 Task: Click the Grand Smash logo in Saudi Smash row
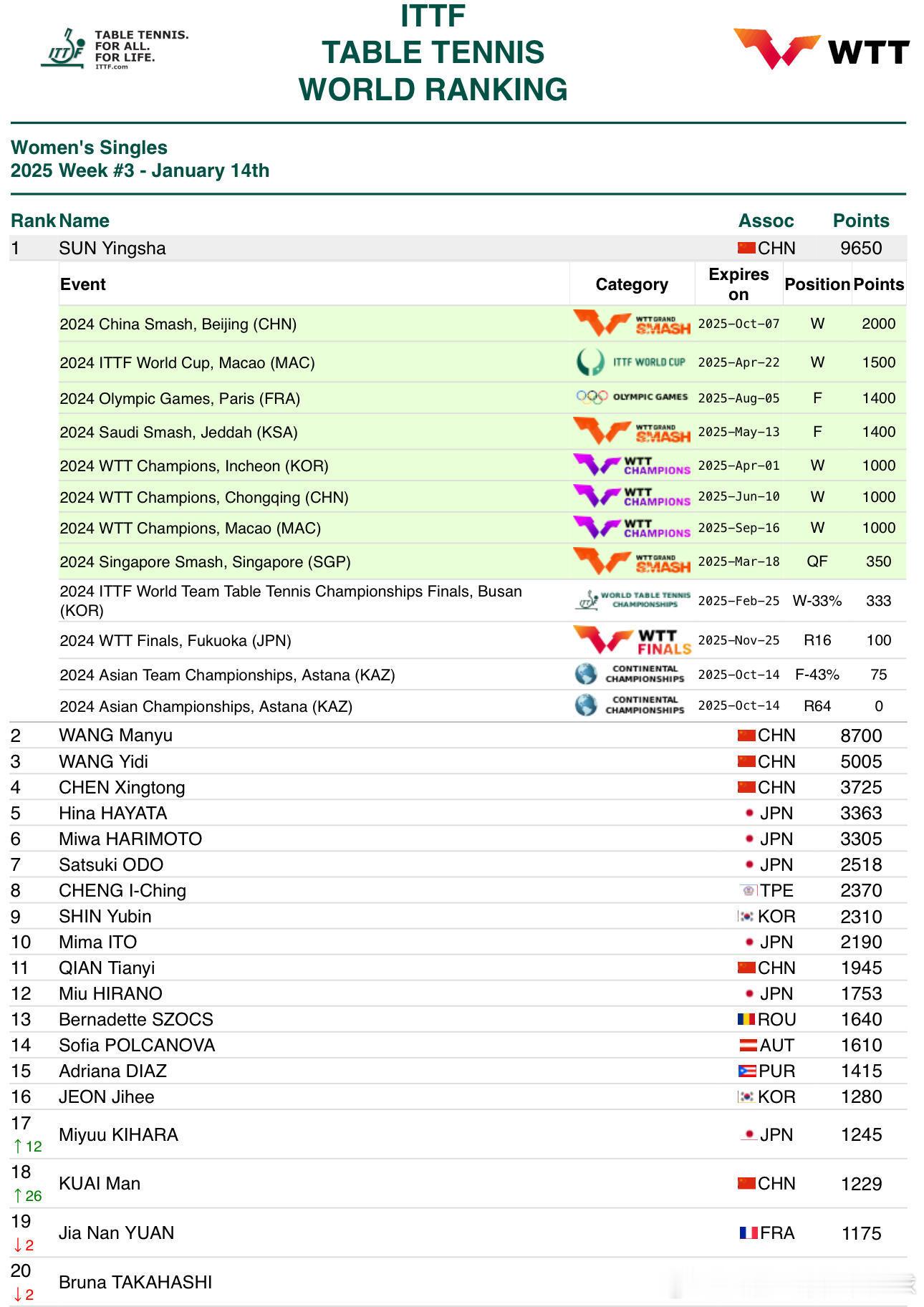(x=632, y=432)
